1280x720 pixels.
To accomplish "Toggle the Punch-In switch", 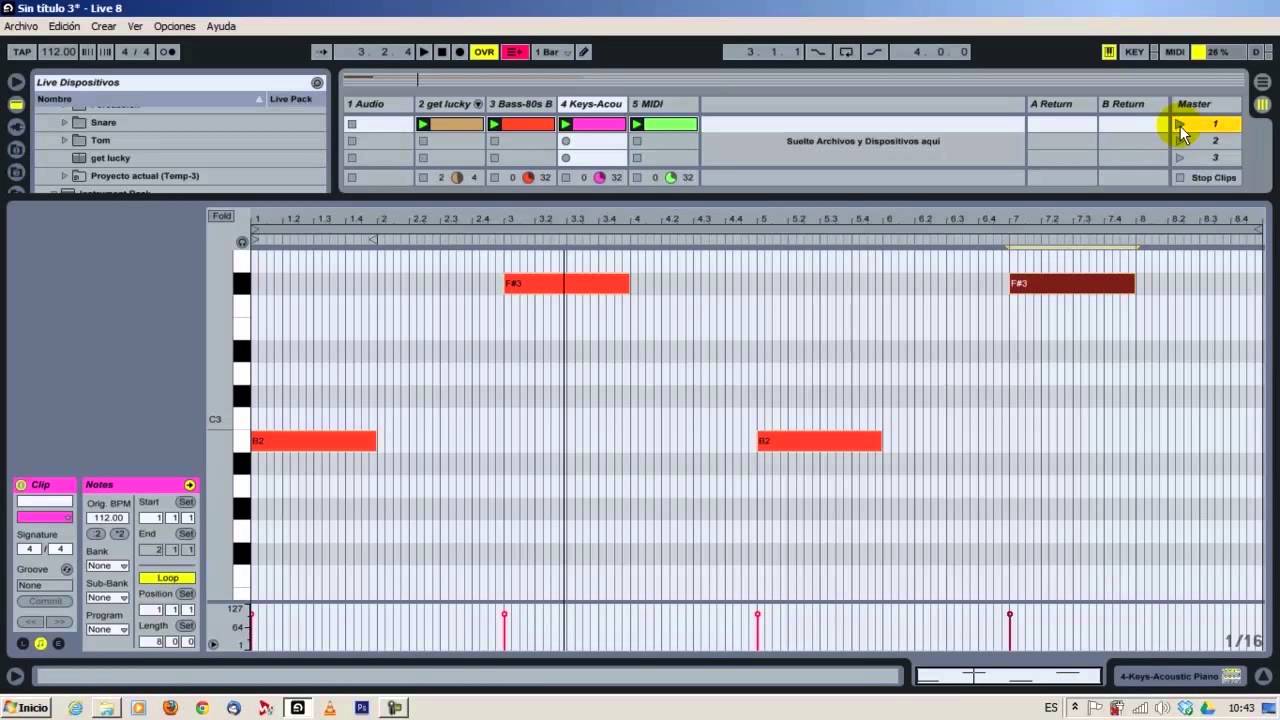I will [x=818, y=52].
